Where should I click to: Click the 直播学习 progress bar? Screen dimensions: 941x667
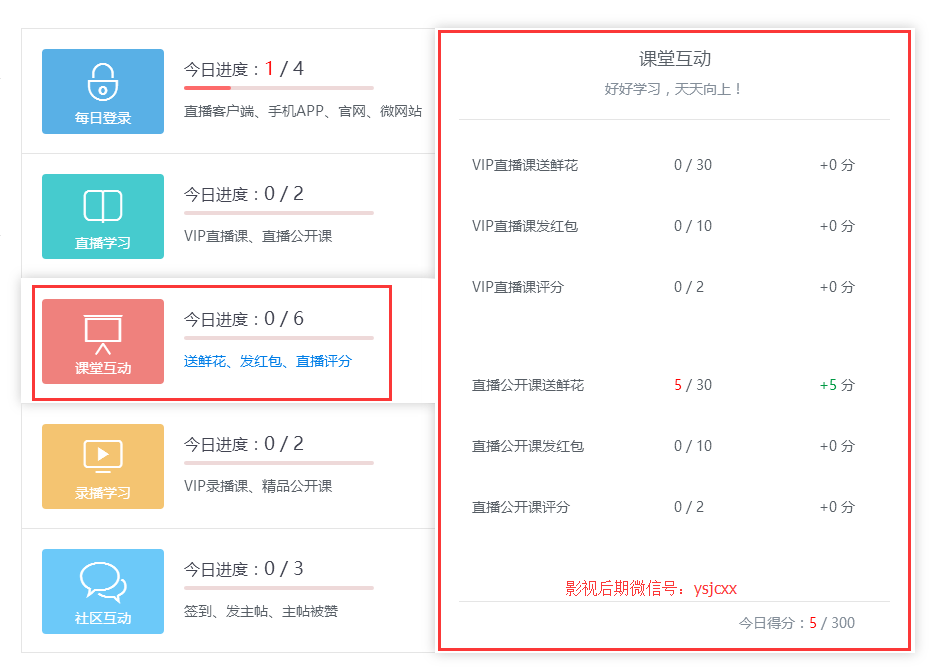[278, 213]
